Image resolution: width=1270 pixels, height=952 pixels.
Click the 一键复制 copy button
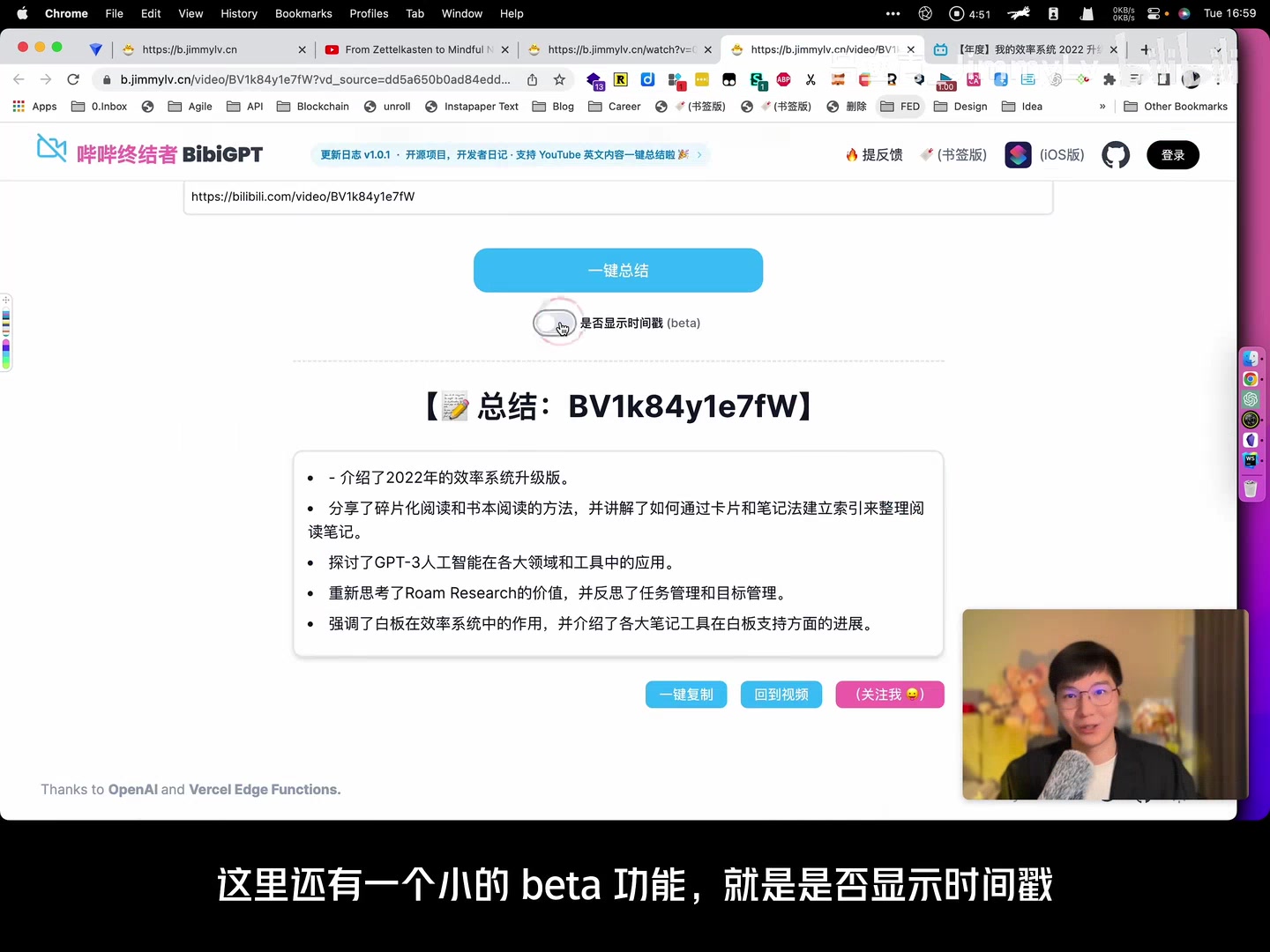coord(685,695)
